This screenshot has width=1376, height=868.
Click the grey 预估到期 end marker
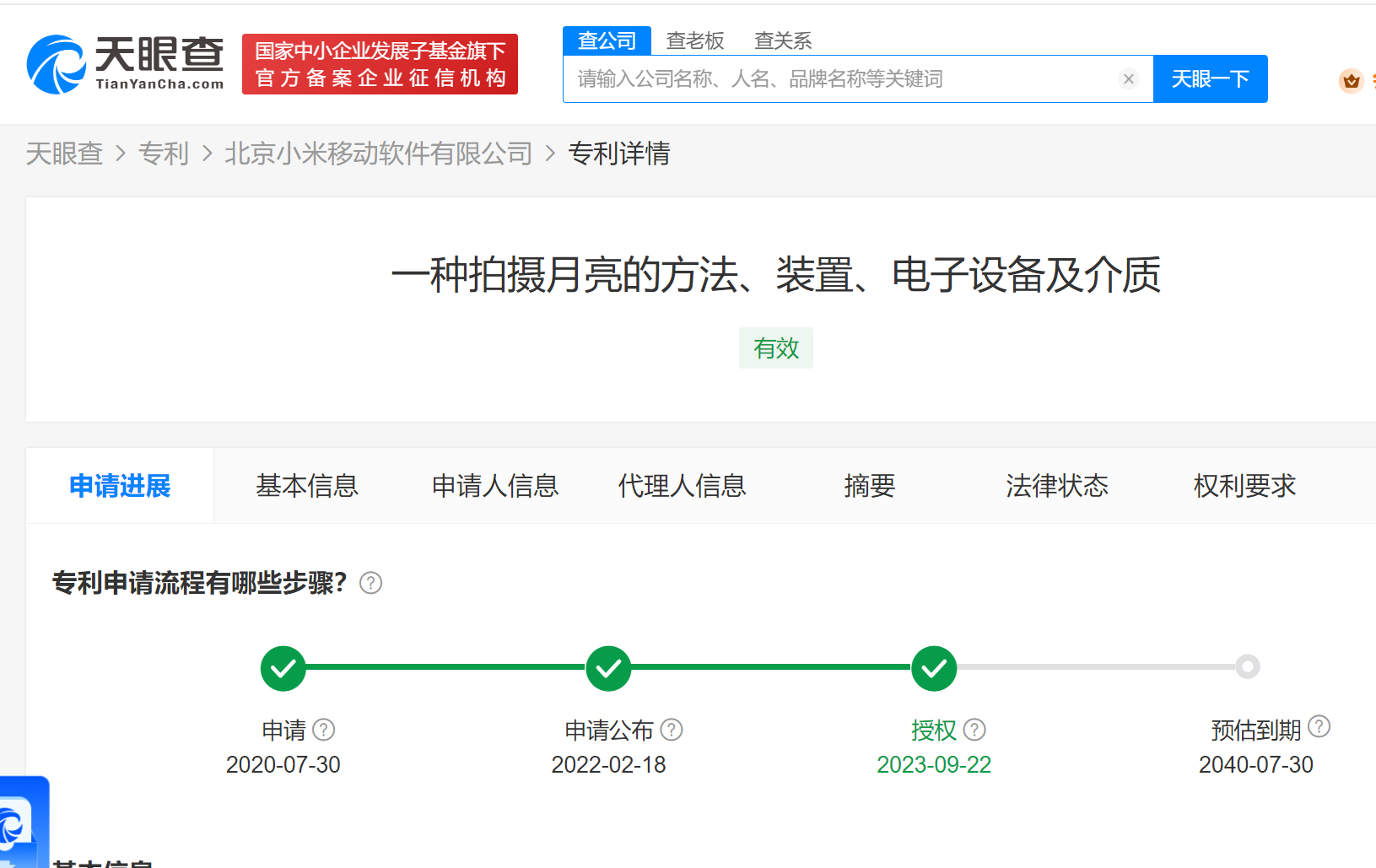[x=1248, y=666]
